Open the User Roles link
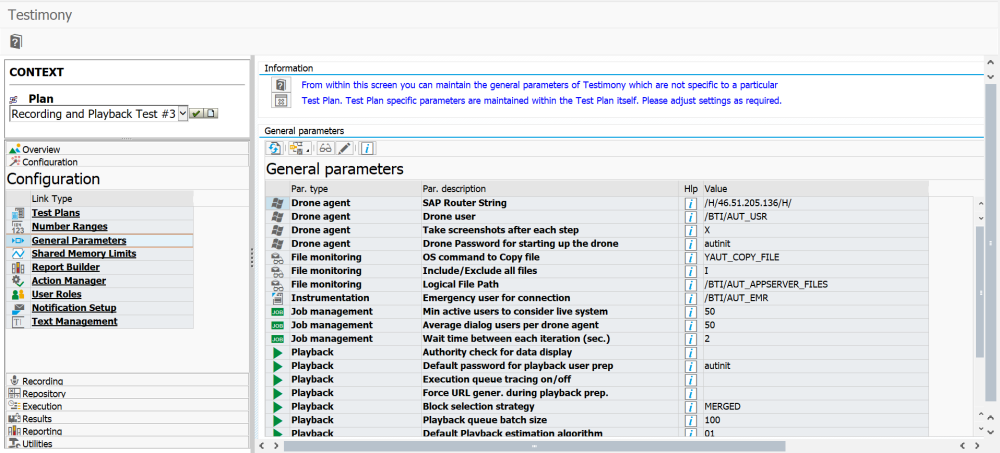This screenshot has width=1000, height=453. (x=57, y=294)
